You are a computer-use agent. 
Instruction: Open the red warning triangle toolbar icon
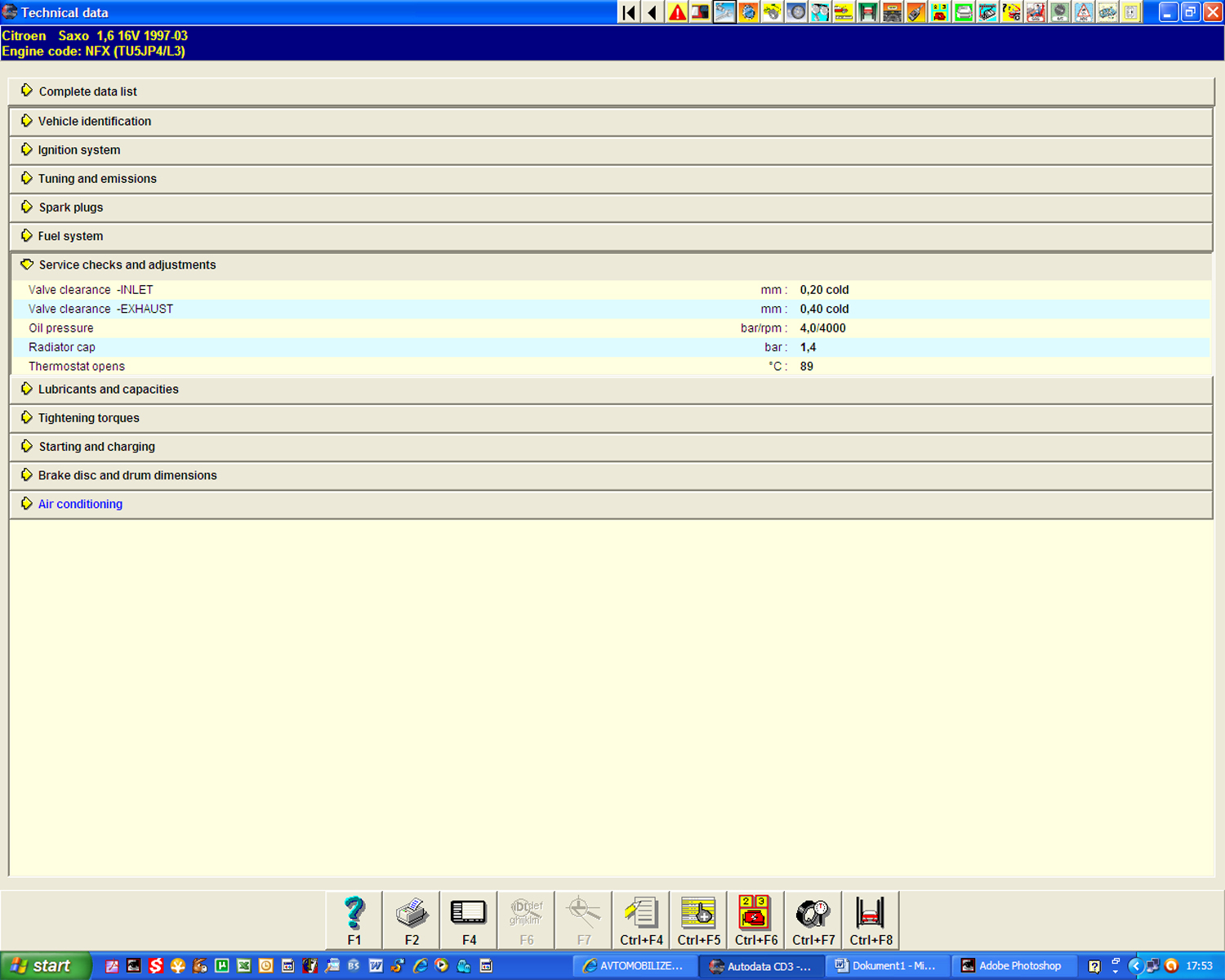[x=677, y=12]
